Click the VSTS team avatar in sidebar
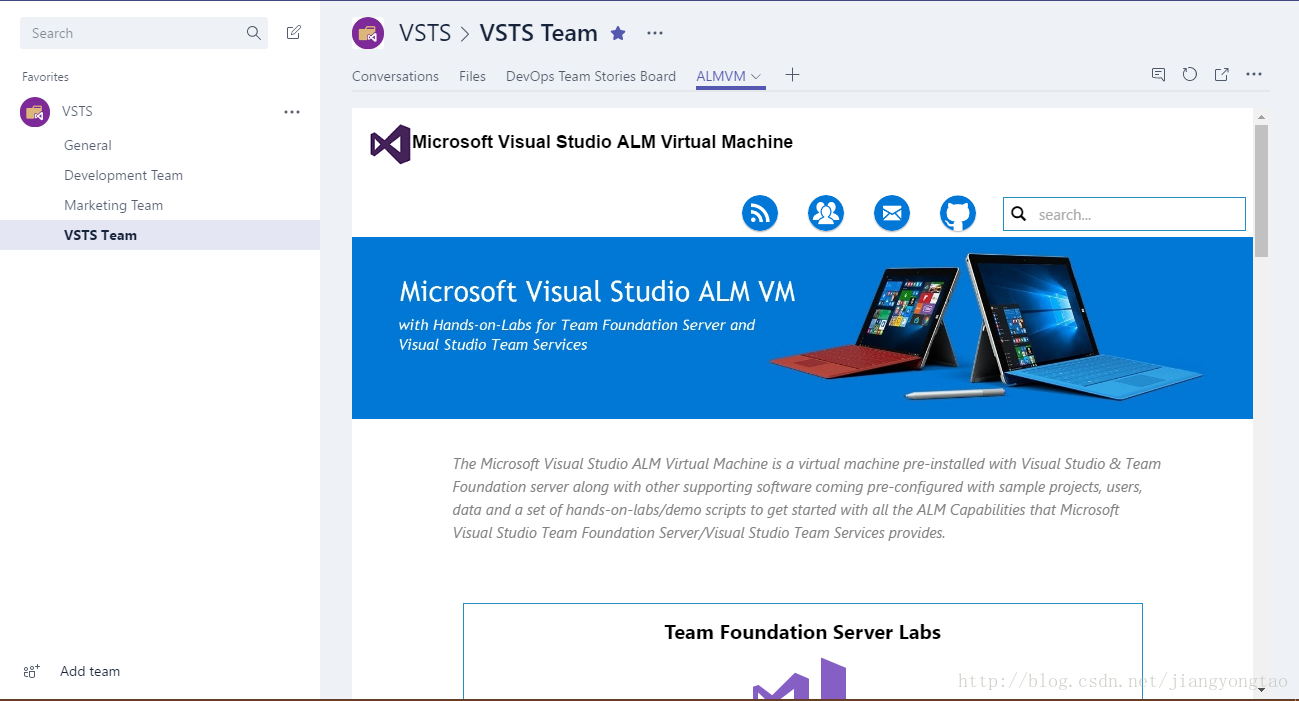 [x=35, y=112]
